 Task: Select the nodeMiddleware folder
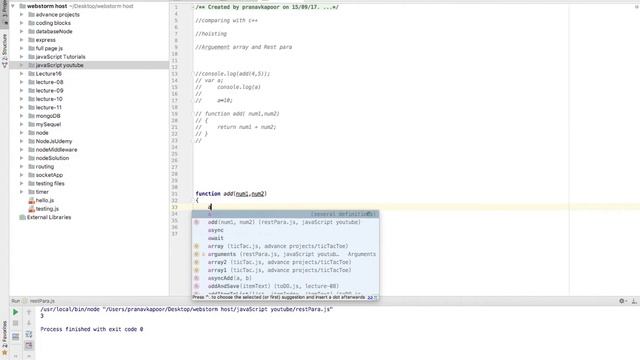[x=53, y=150]
